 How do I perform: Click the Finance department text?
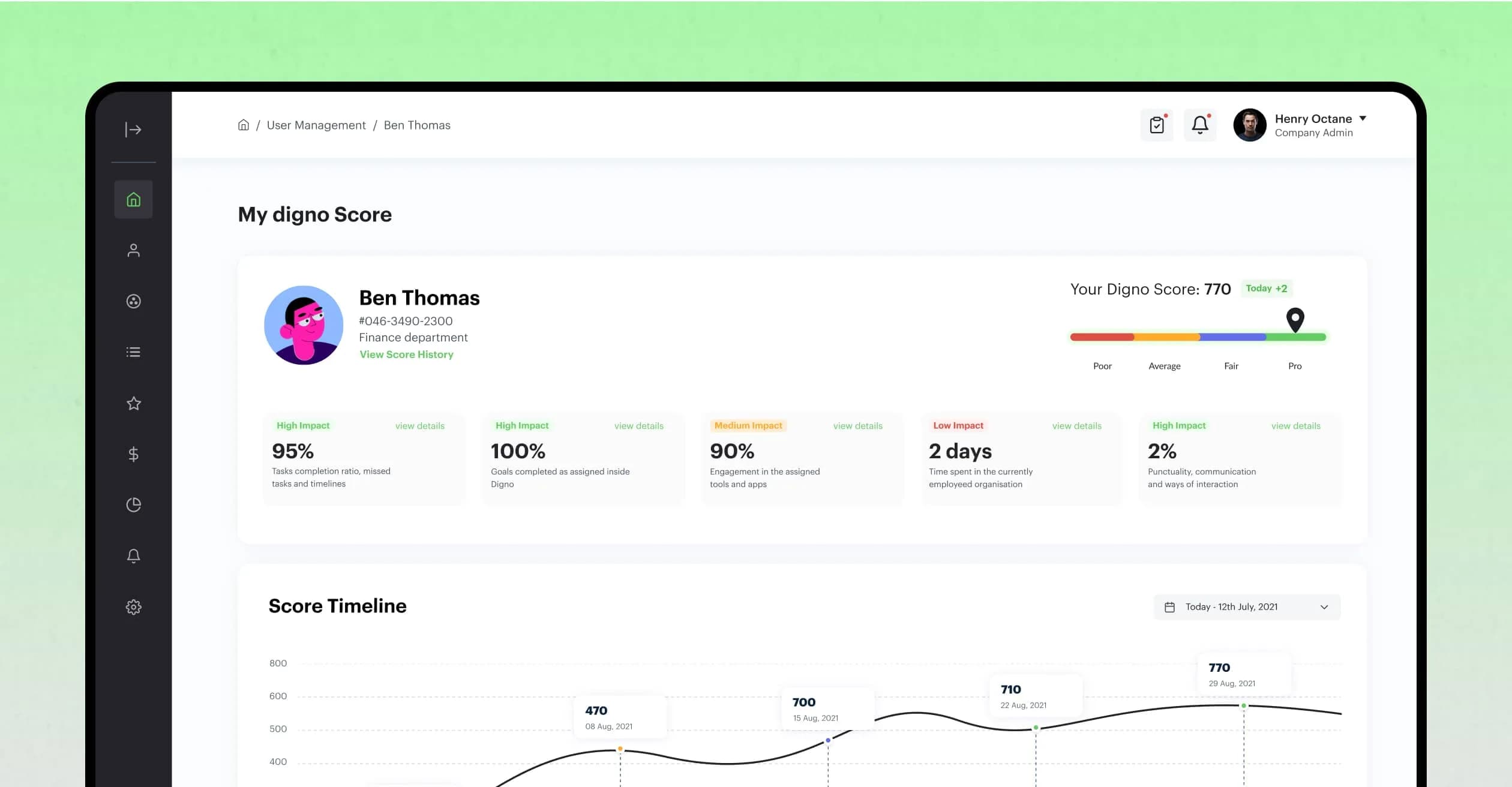coord(413,338)
